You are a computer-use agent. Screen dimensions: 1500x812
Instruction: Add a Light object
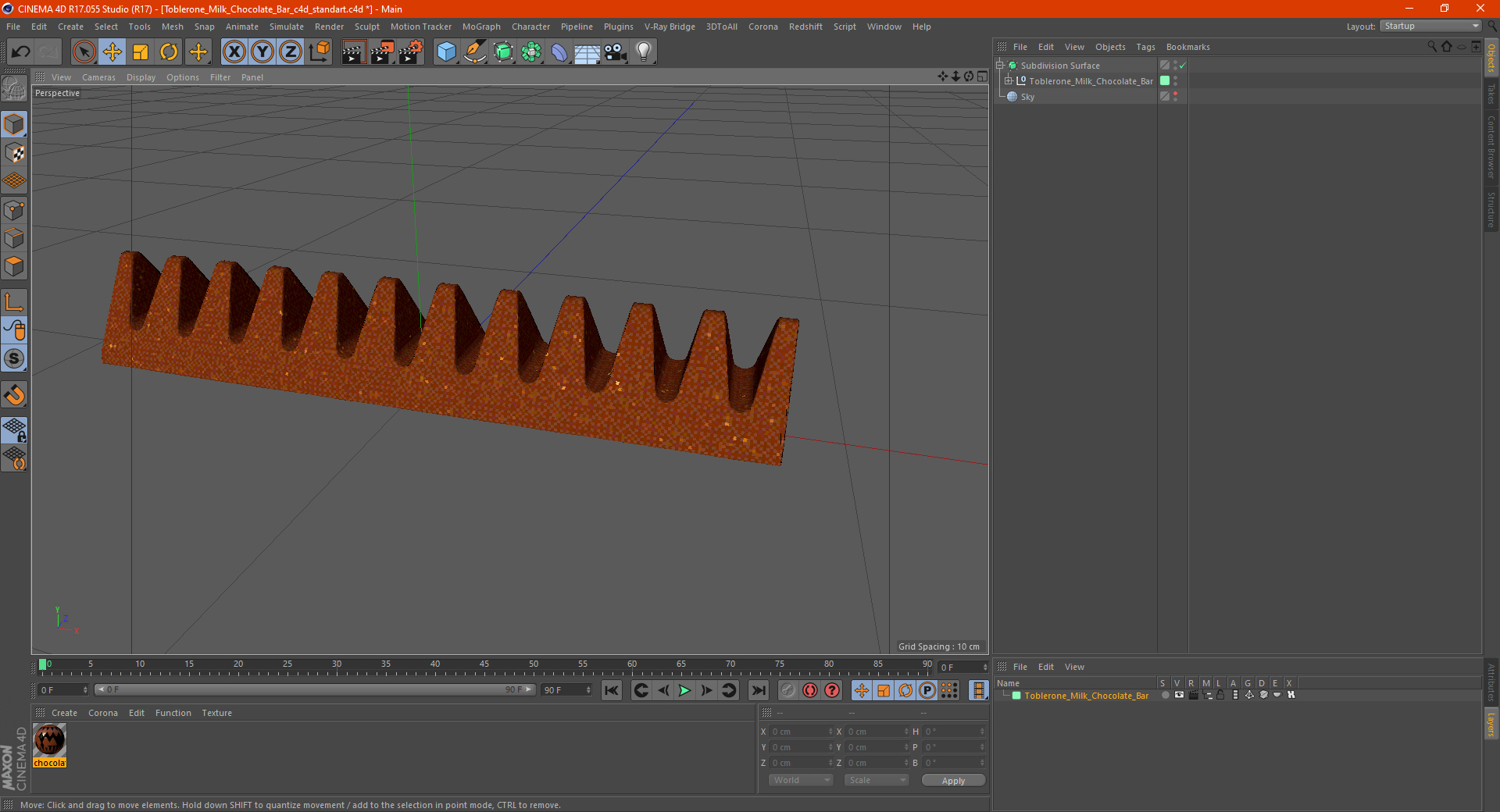[x=644, y=52]
